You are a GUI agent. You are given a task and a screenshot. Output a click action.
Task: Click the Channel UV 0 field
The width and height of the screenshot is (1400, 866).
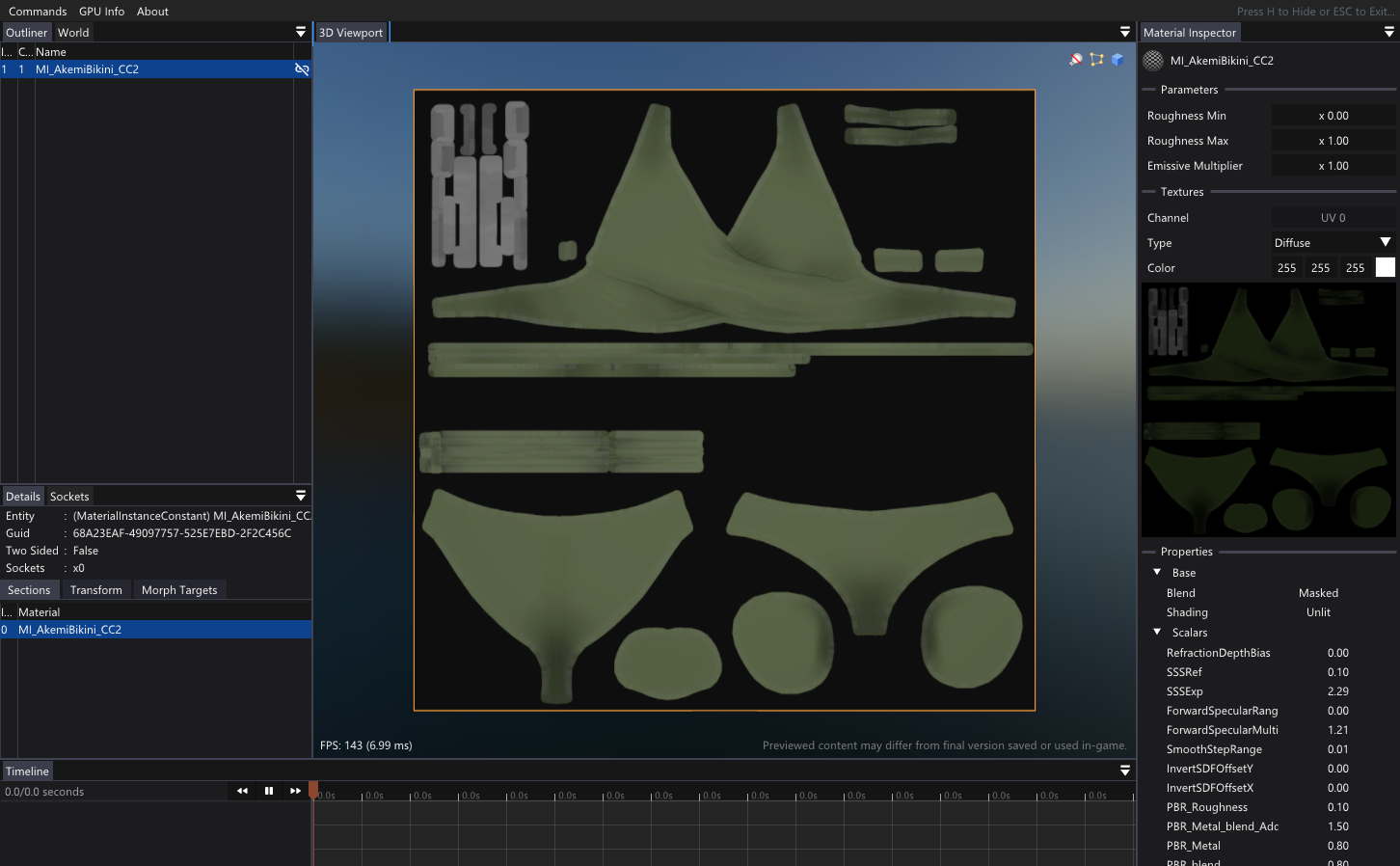1333,218
